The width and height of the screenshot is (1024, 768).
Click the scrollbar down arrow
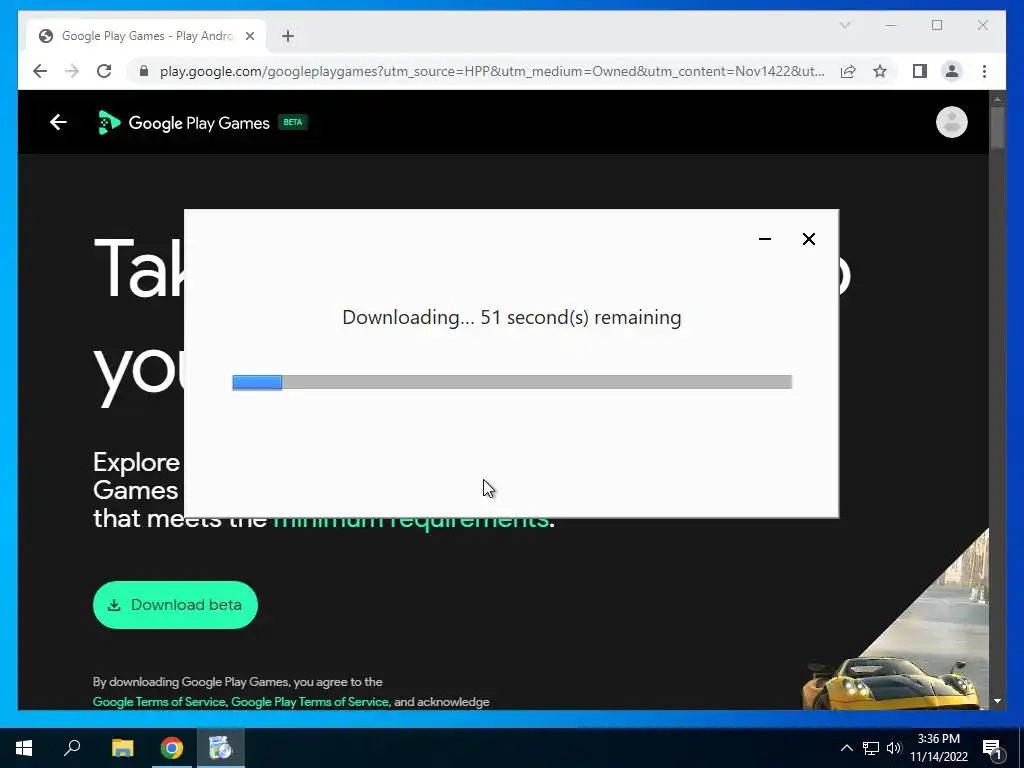click(x=997, y=701)
